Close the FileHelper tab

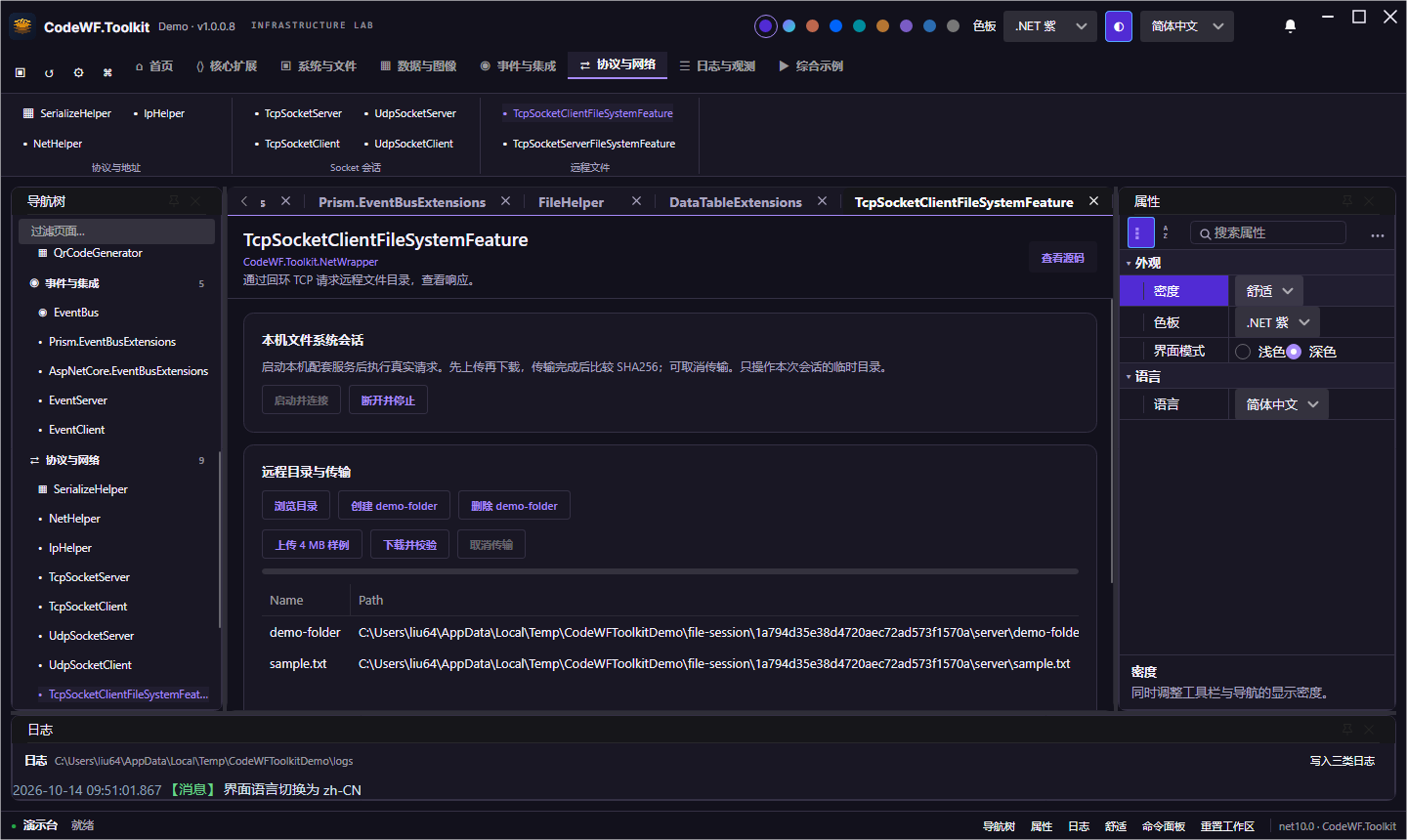636,200
